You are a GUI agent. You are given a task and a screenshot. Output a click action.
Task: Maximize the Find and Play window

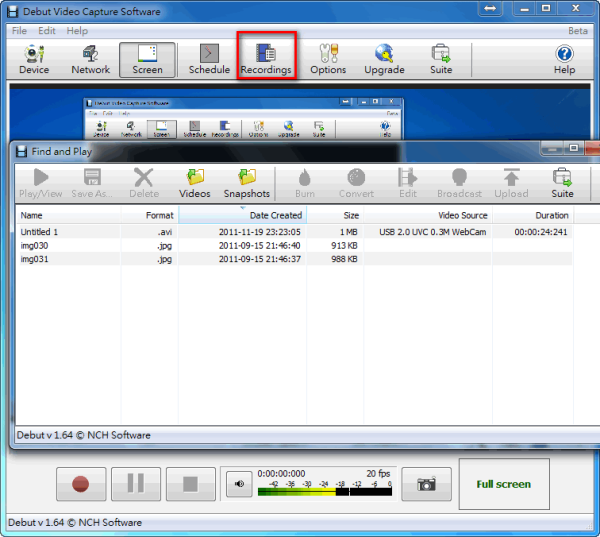click(x=573, y=148)
